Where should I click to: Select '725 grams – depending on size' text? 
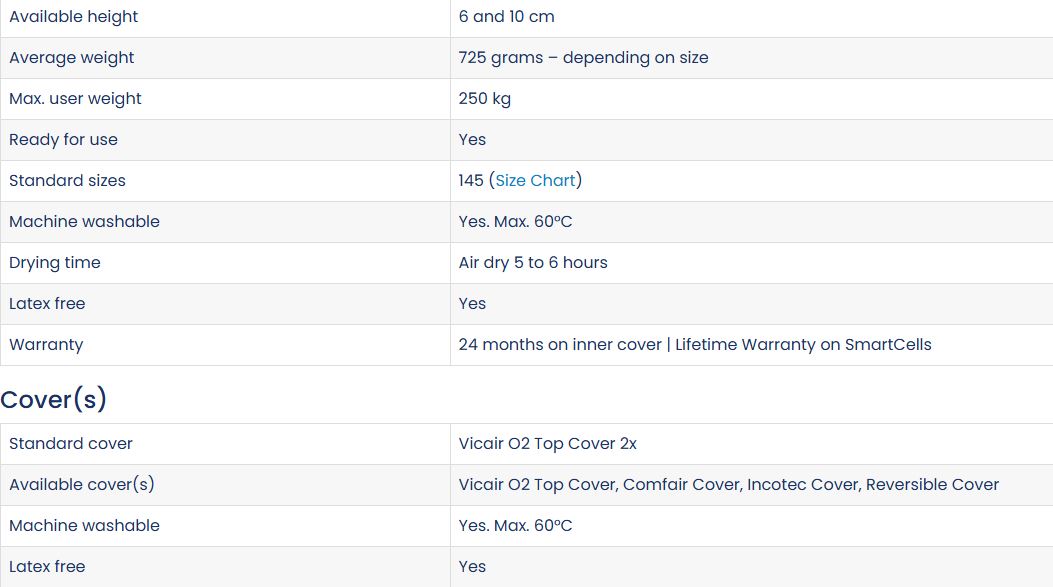click(583, 58)
